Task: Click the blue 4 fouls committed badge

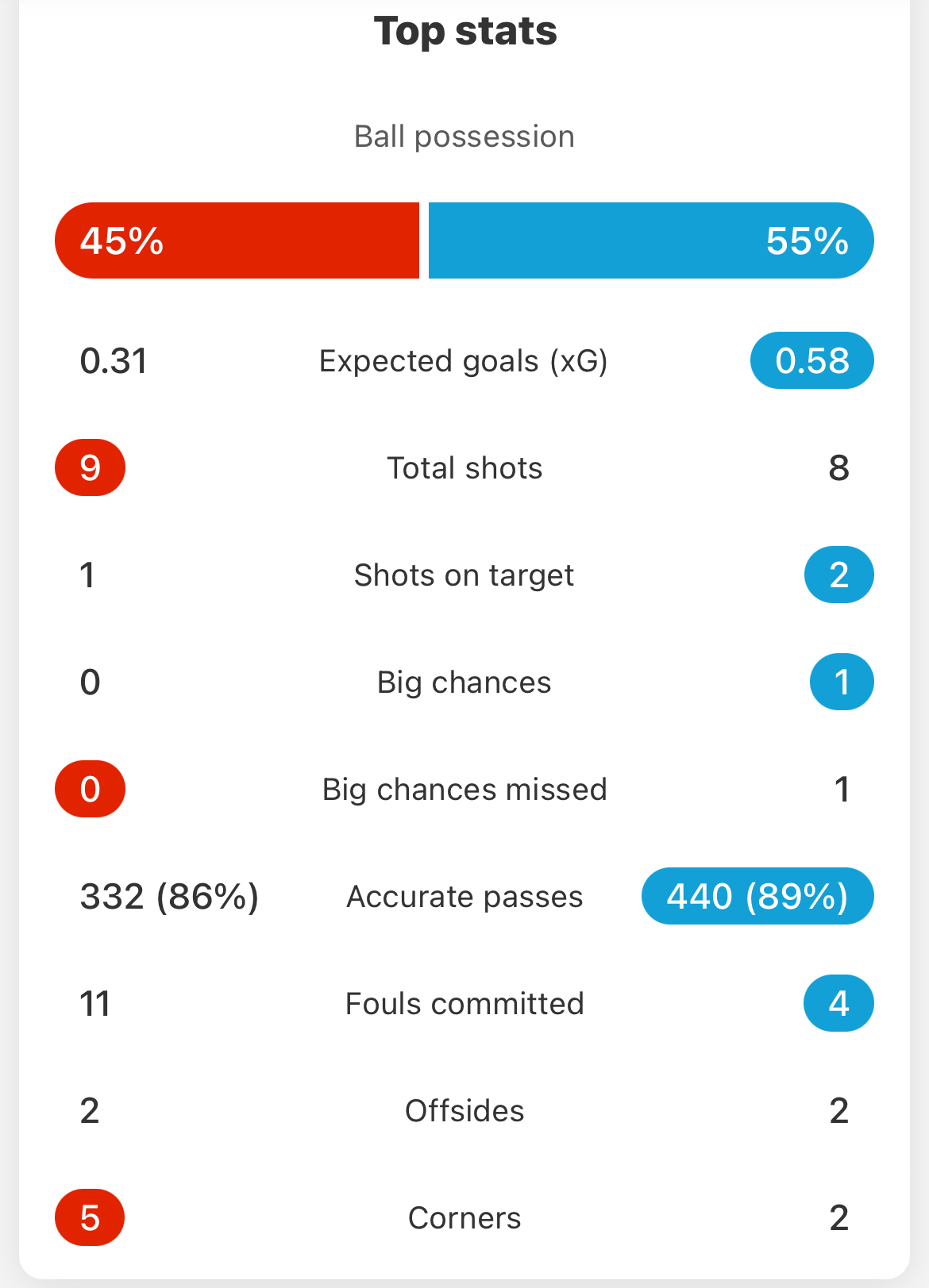Action: [838, 1003]
